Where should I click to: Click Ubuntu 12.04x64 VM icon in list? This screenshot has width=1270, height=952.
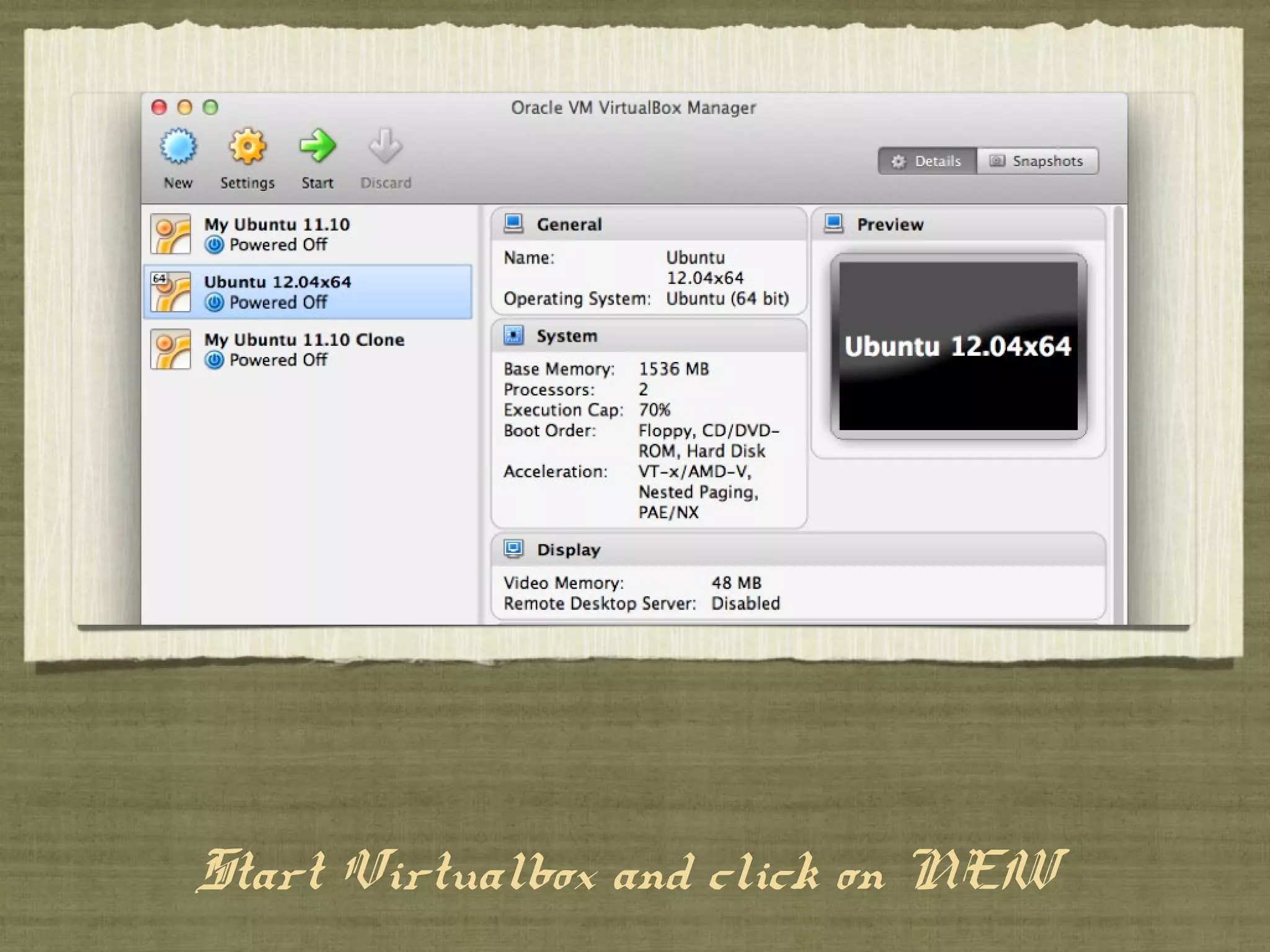tap(171, 292)
